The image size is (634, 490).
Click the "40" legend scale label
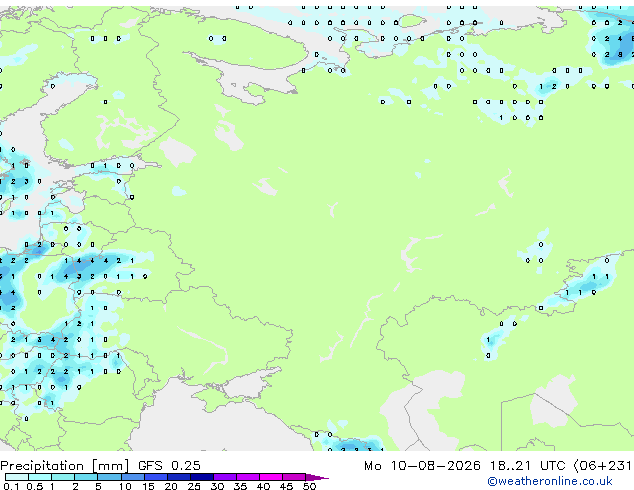coord(263,486)
